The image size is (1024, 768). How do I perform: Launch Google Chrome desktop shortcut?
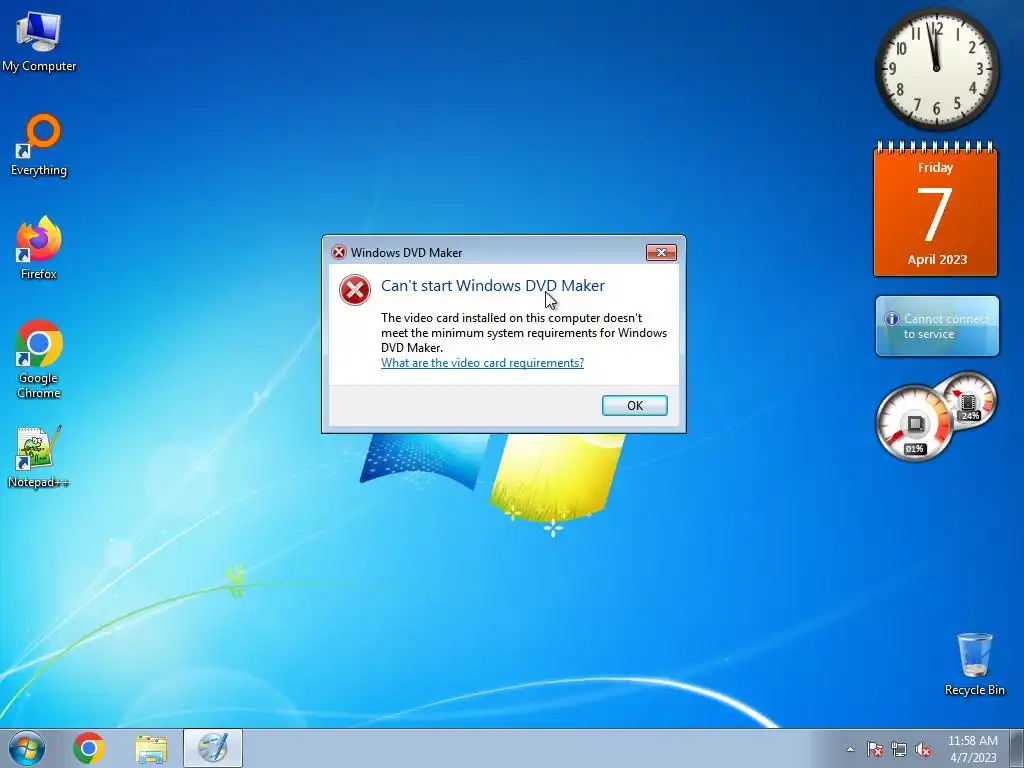coord(39,359)
